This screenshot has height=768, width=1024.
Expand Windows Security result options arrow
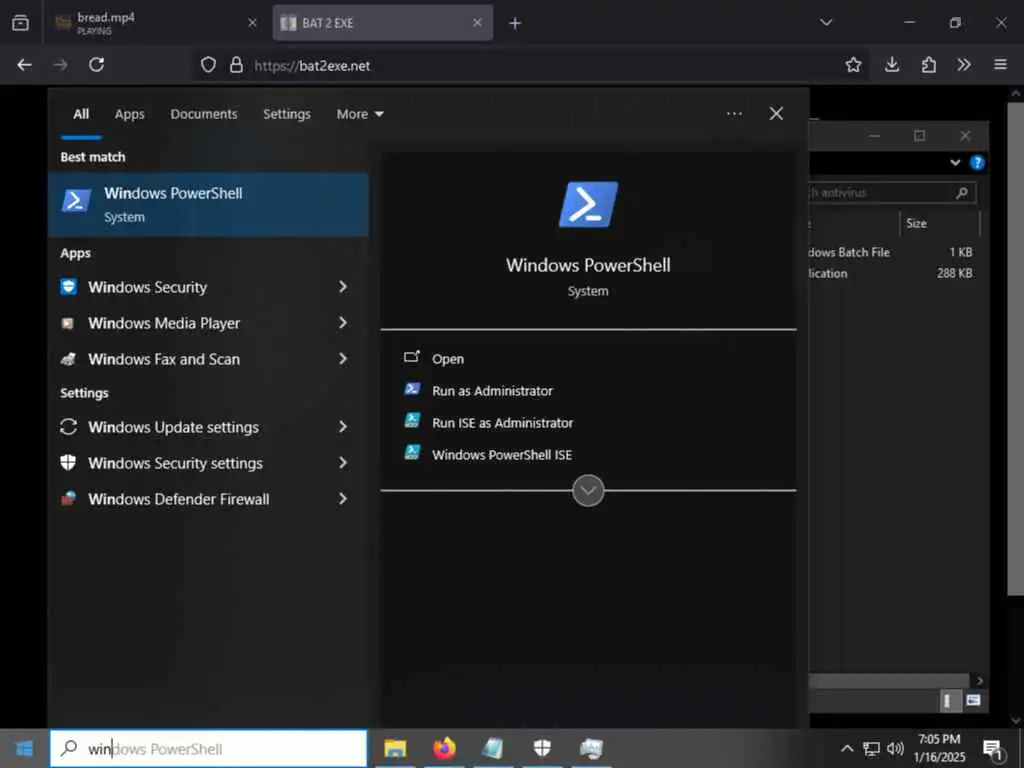343,287
